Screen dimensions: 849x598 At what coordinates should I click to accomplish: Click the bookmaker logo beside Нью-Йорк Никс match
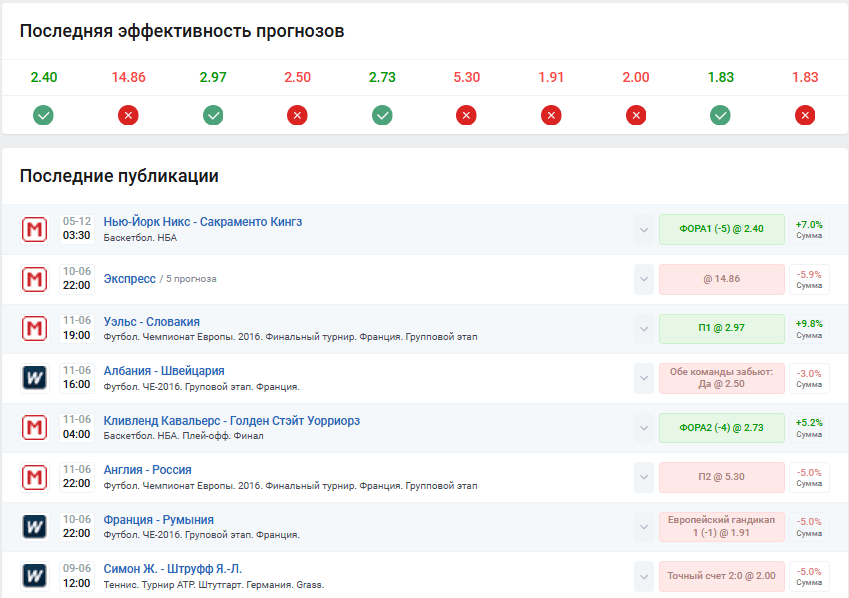pos(34,229)
